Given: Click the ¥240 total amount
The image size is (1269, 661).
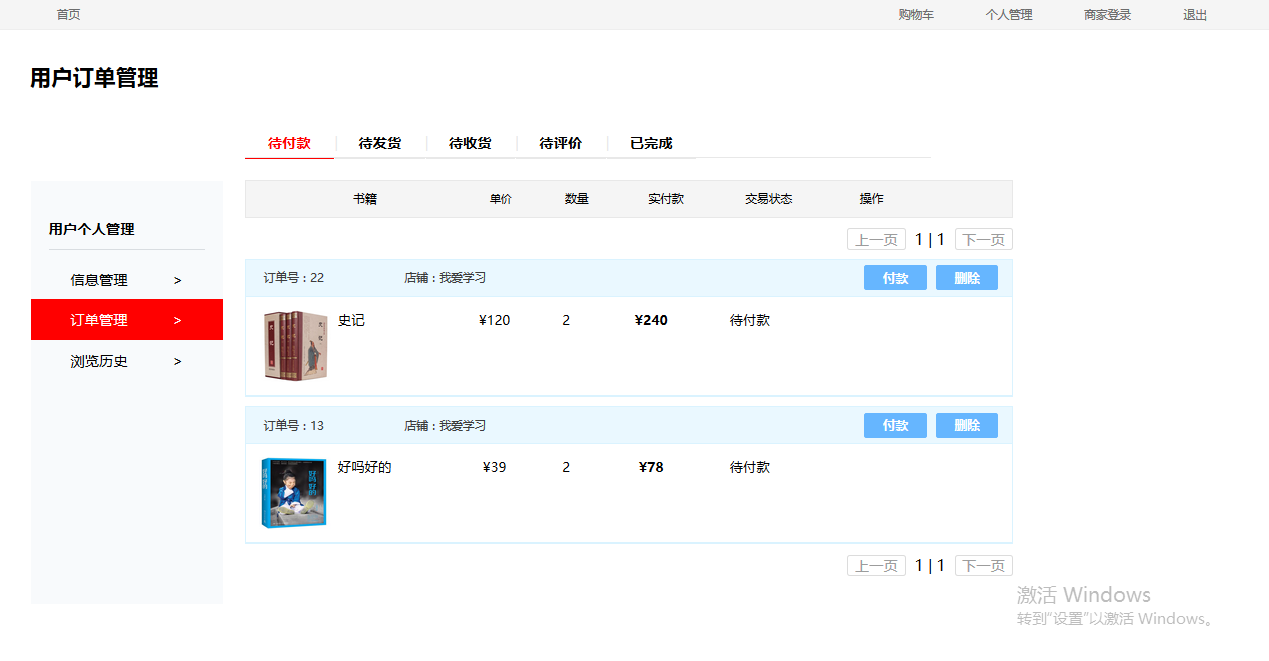Looking at the screenshot, I should (x=651, y=320).
